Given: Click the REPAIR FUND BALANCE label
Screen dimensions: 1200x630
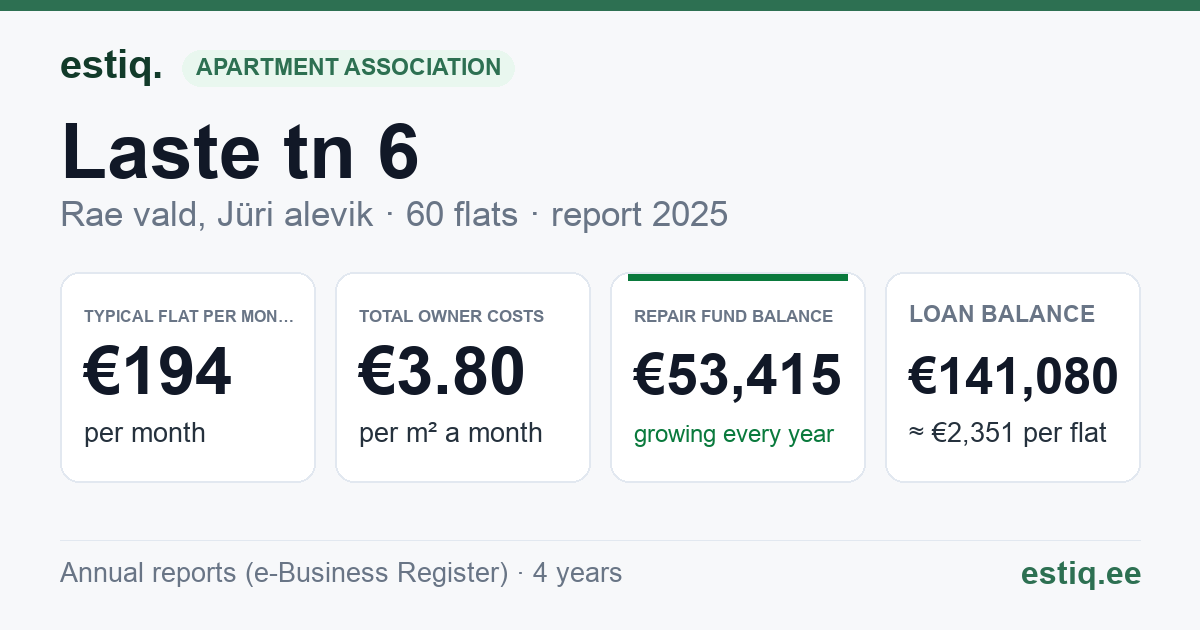Looking at the screenshot, I should [x=734, y=316].
